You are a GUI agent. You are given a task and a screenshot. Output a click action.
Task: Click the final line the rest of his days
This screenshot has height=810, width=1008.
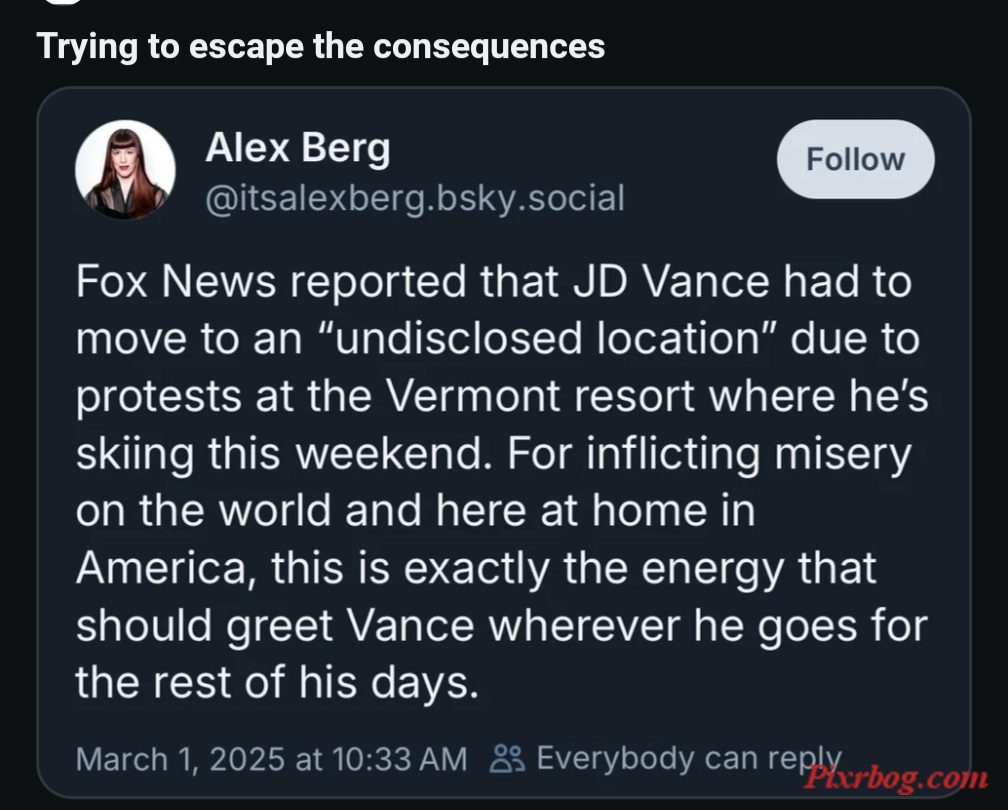pos(278,682)
